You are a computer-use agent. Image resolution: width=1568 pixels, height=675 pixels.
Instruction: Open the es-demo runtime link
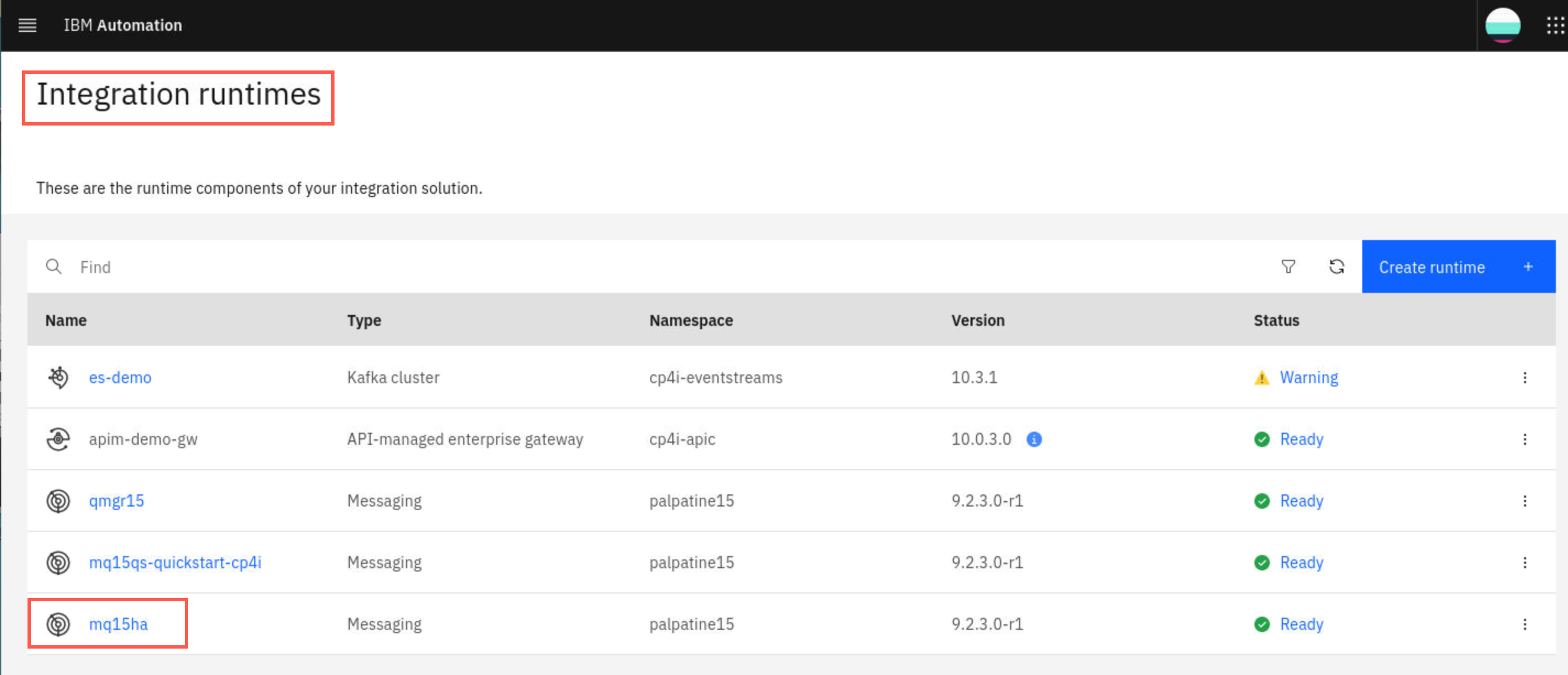tap(120, 378)
